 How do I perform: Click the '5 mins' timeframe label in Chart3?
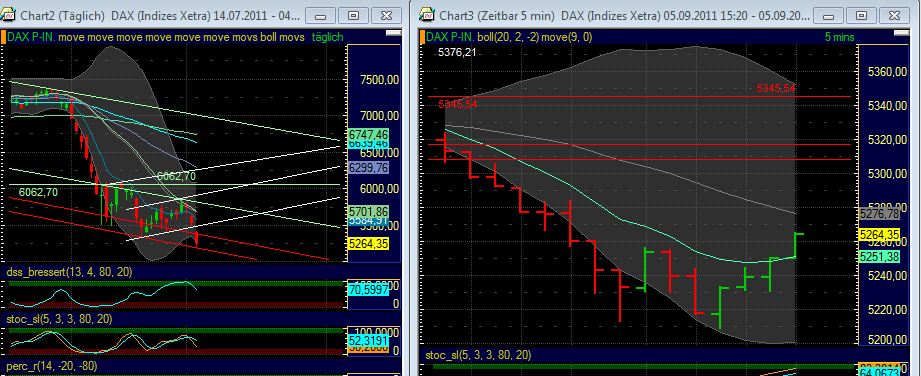(x=839, y=37)
